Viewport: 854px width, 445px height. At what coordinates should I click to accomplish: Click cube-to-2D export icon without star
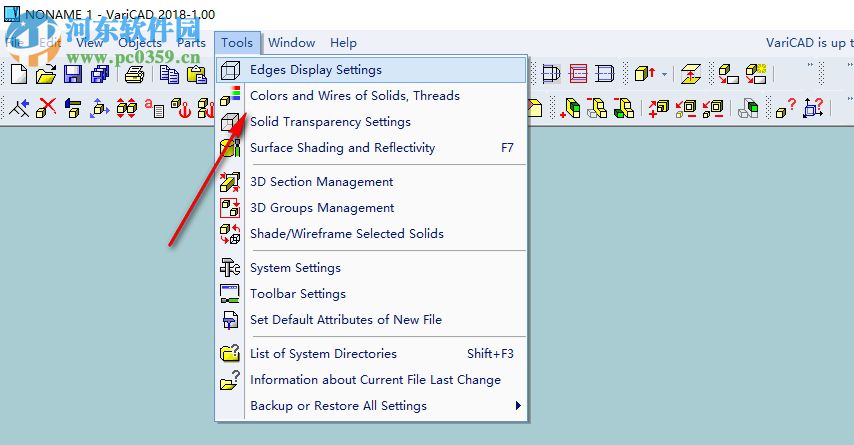[x=729, y=74]
